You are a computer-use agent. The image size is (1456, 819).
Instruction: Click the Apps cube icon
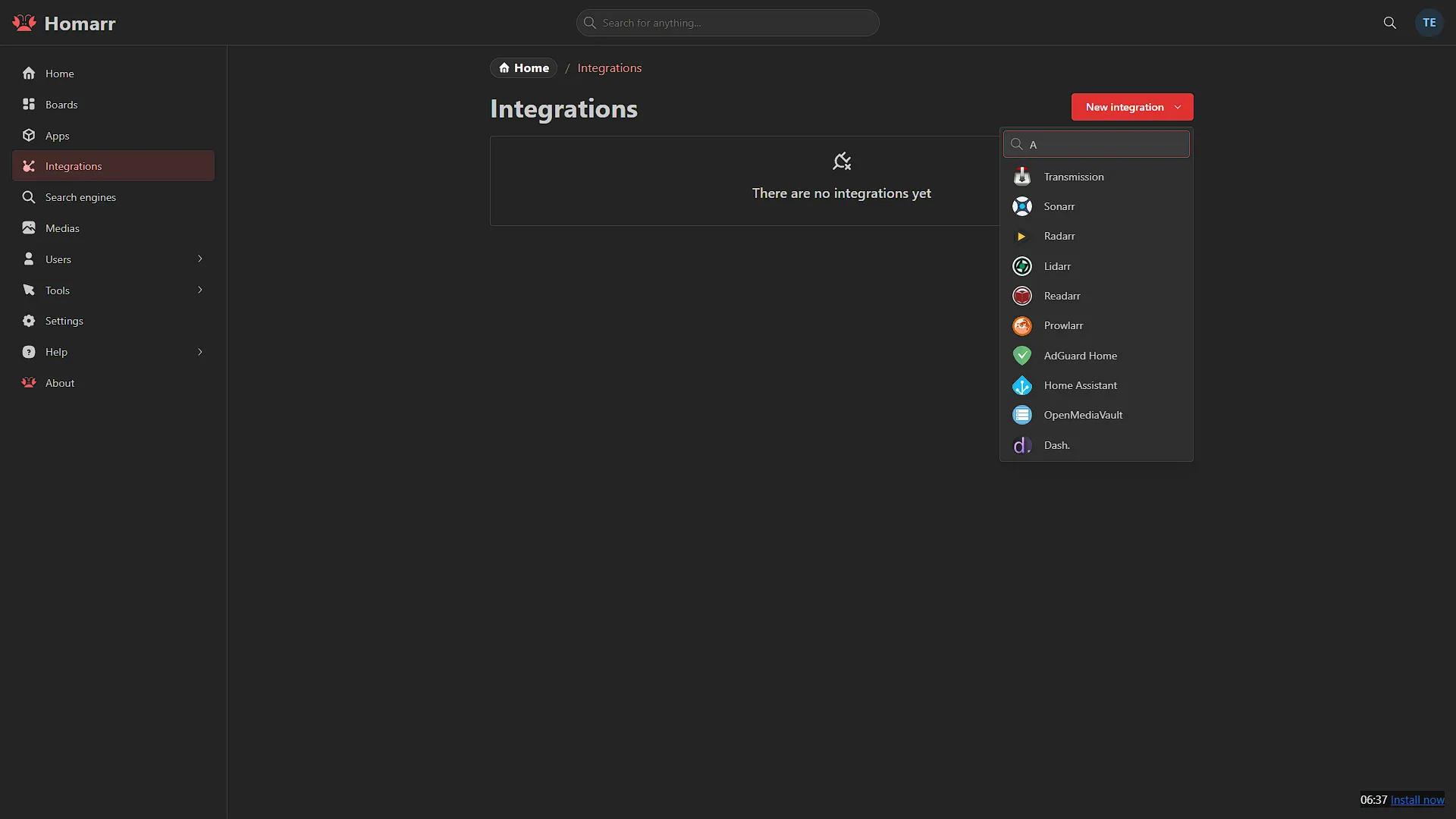click(29, 135)
